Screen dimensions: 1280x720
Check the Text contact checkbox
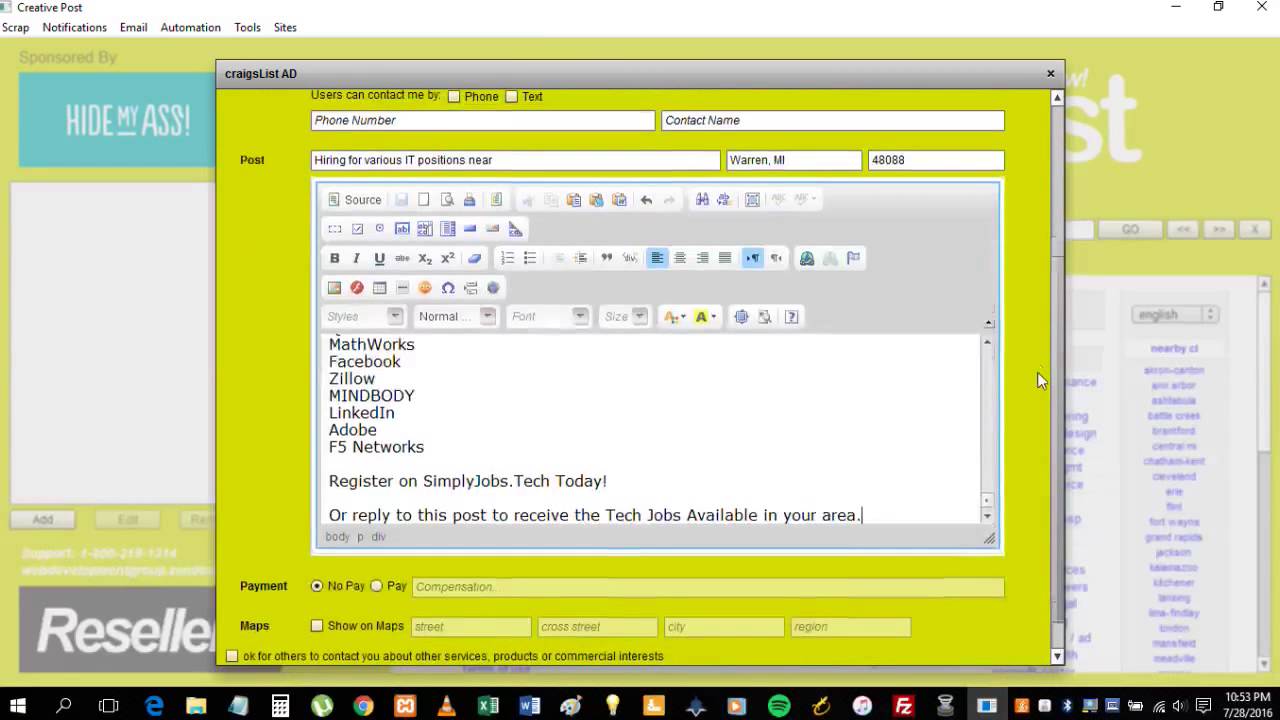[x=511, y=97]
